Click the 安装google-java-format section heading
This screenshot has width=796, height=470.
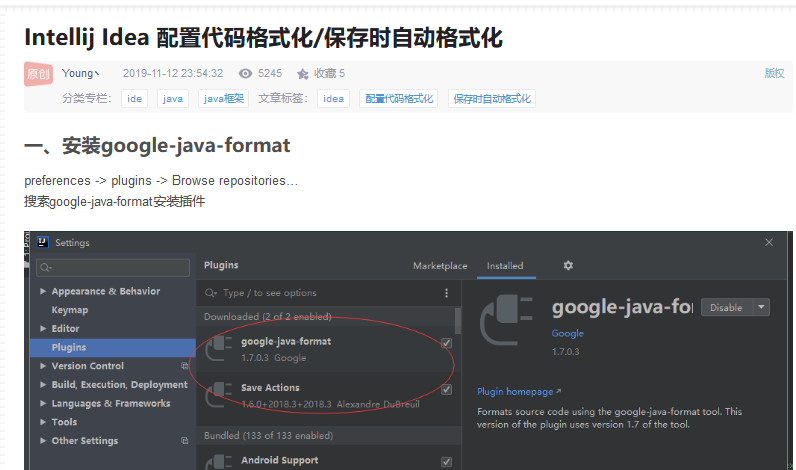(x=157, y=146)
